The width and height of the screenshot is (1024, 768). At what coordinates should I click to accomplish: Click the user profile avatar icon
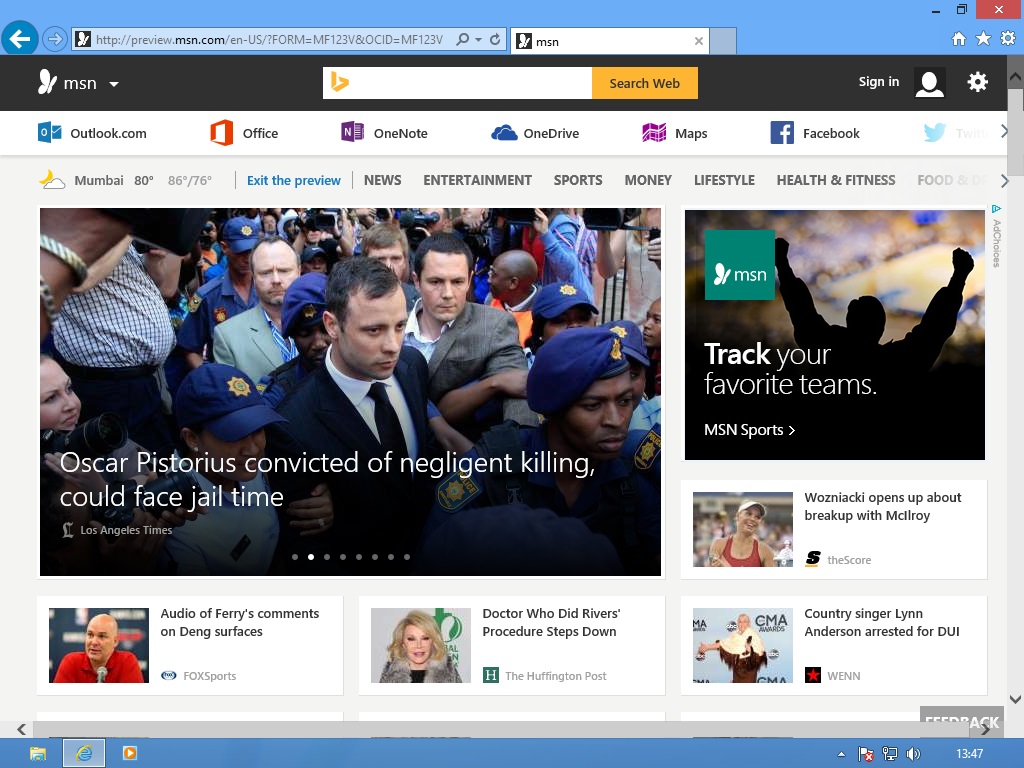[x=929, y=83]
